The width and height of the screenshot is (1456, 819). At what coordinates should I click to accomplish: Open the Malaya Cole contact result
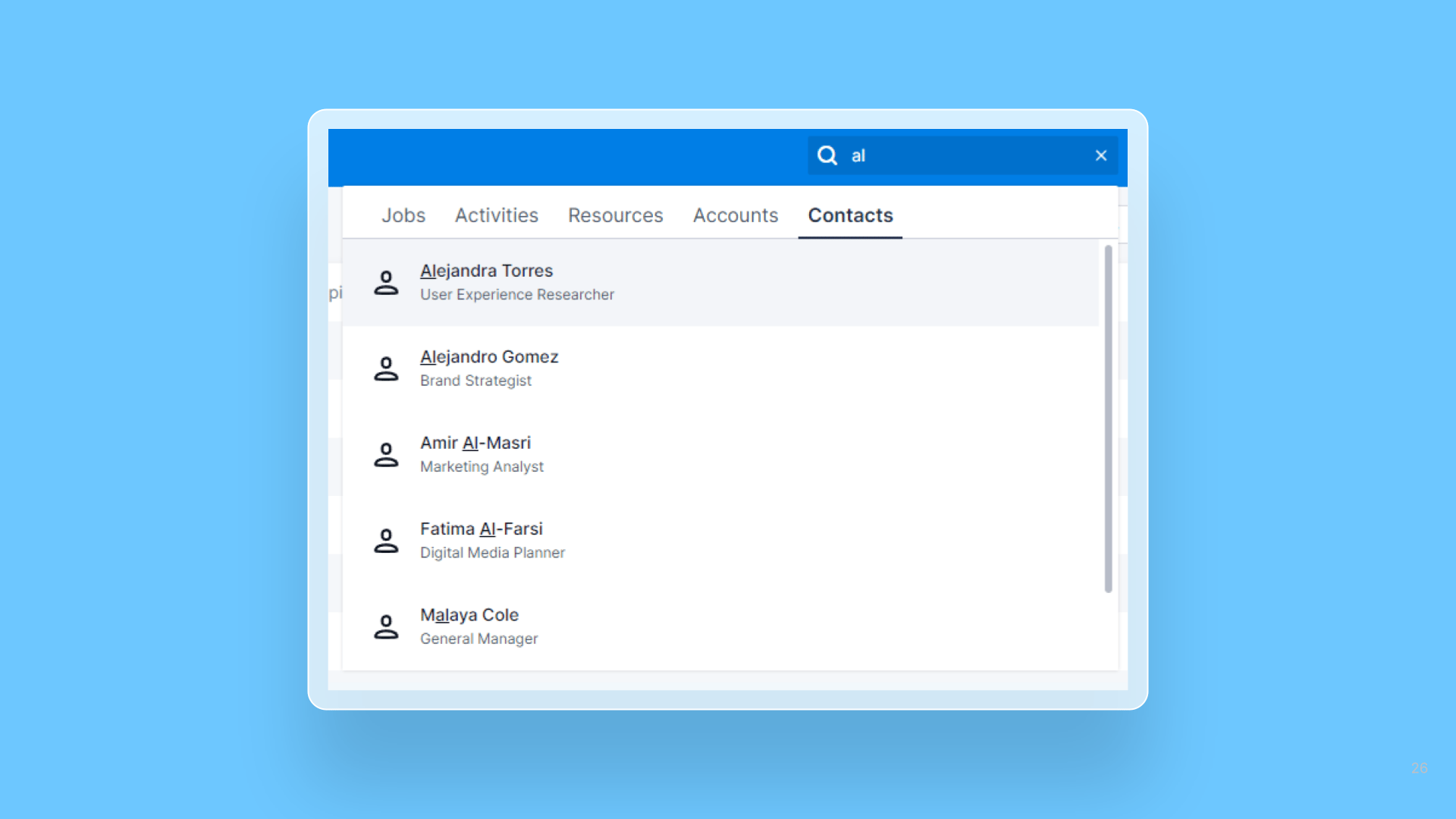(x=720, y=627)
